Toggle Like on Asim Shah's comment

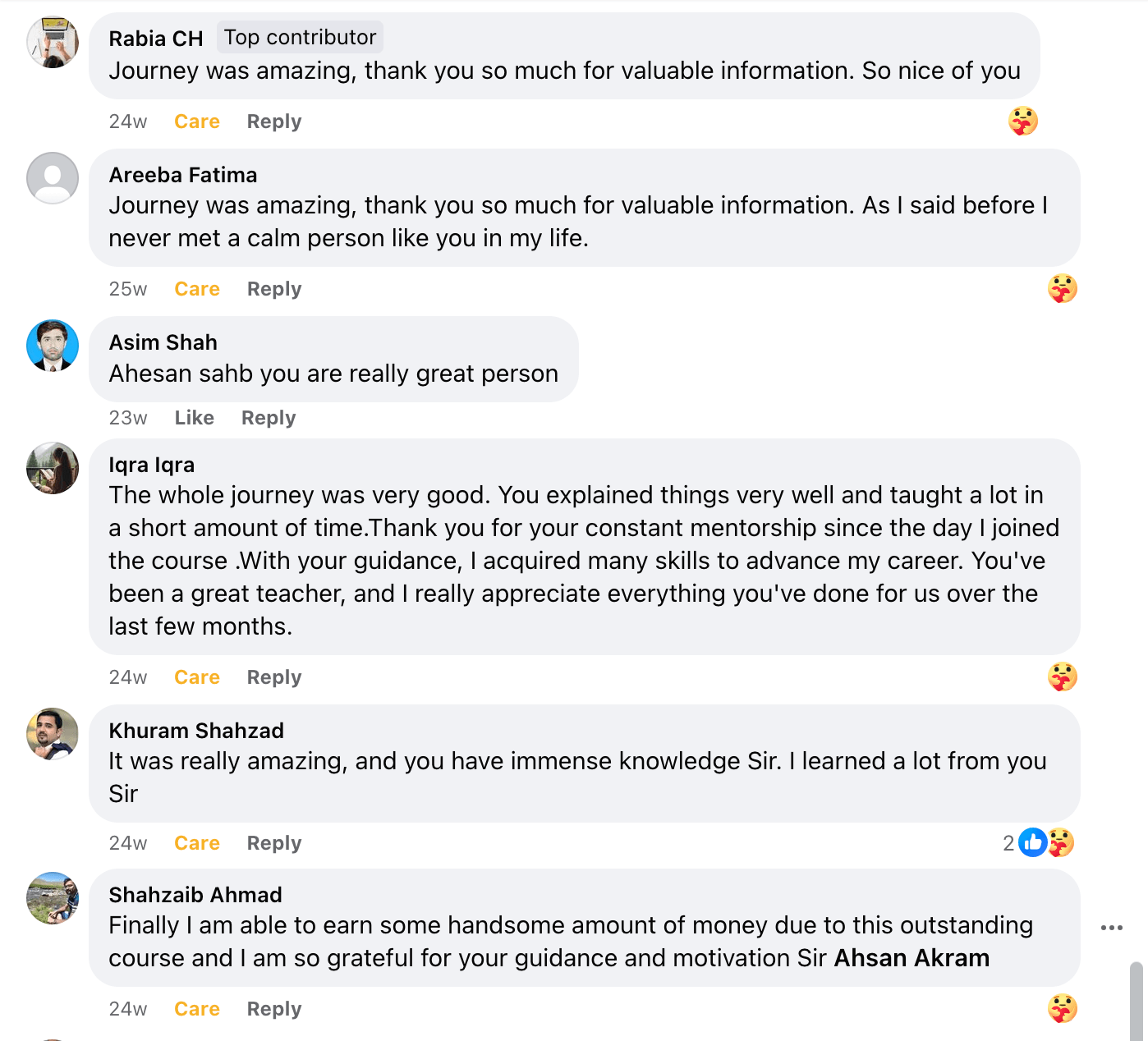tap(194, 418)
